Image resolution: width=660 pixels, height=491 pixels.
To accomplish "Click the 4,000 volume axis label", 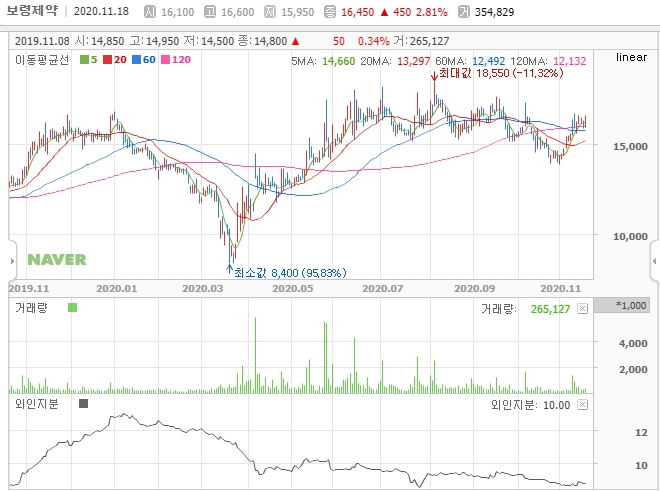I will 633,344.
